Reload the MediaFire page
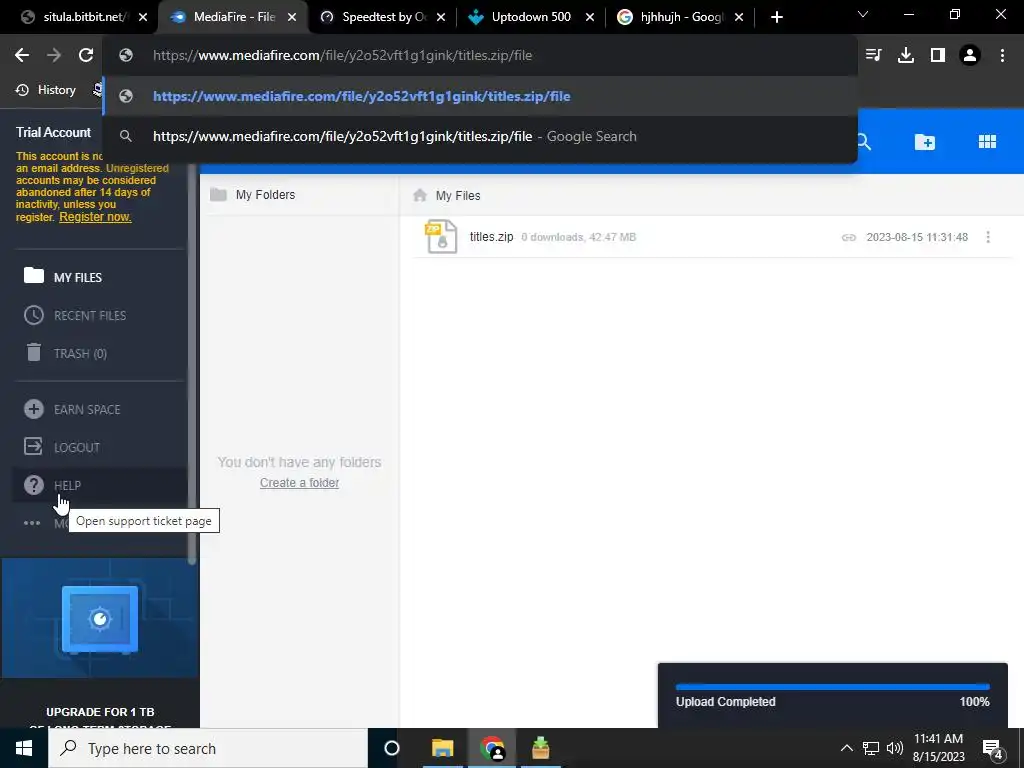 tap(86, 56)
